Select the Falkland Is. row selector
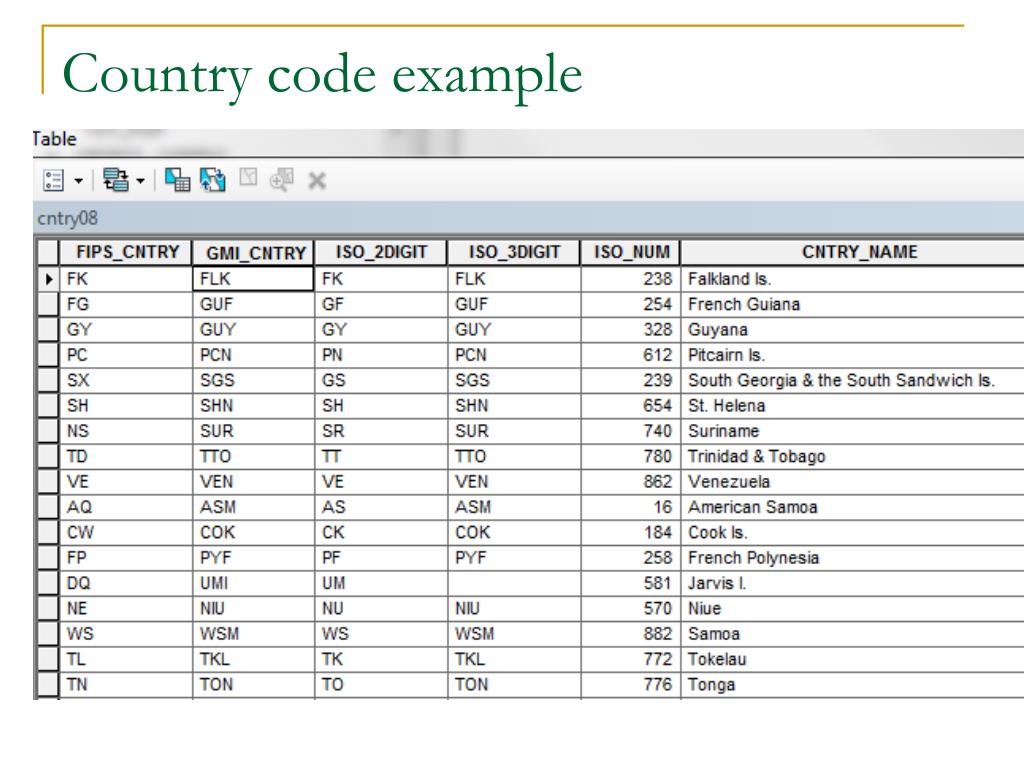This screenshot has height=768, width=1024. pyautogui.click(x=48, y=279)
